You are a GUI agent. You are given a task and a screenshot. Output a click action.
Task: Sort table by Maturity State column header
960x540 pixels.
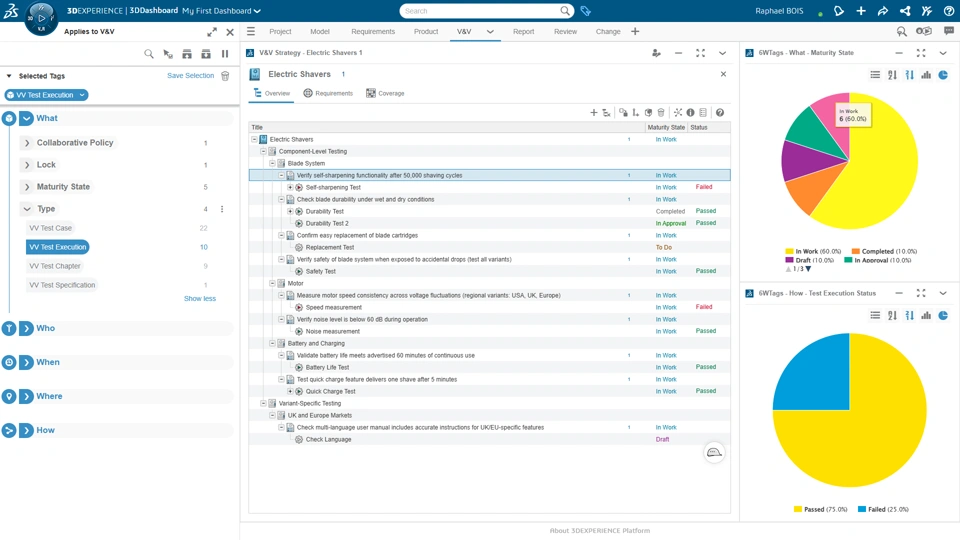point(666,127)
